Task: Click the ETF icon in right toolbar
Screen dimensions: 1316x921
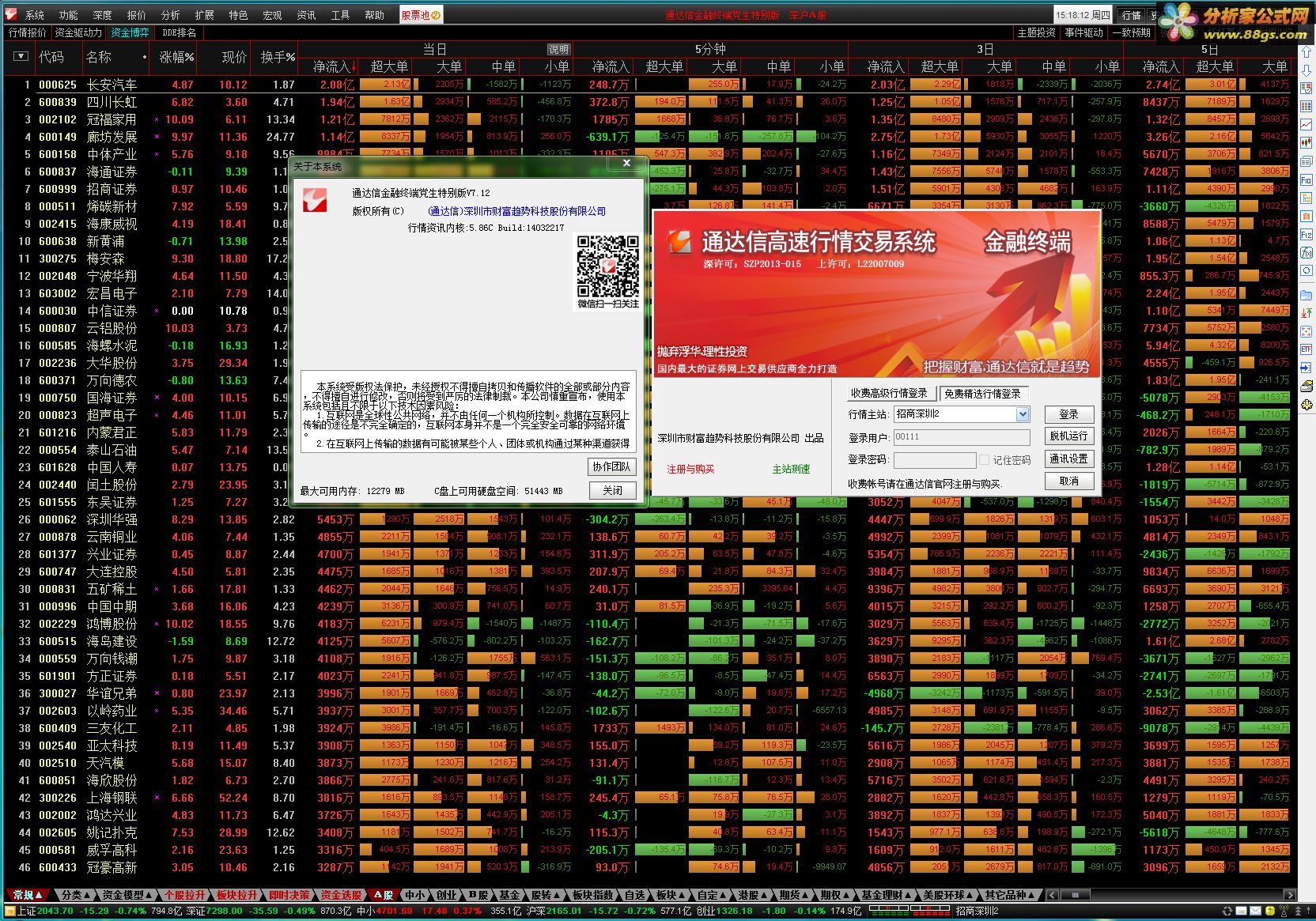Action: click(x=1306, y=349)
